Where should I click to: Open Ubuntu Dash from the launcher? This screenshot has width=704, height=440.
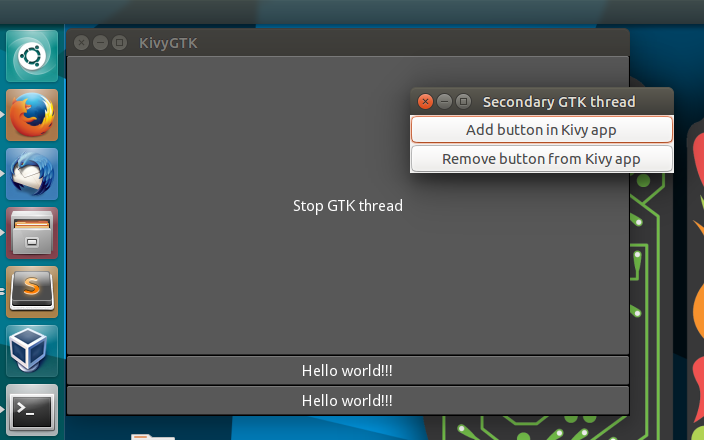[x=32, y=56]
